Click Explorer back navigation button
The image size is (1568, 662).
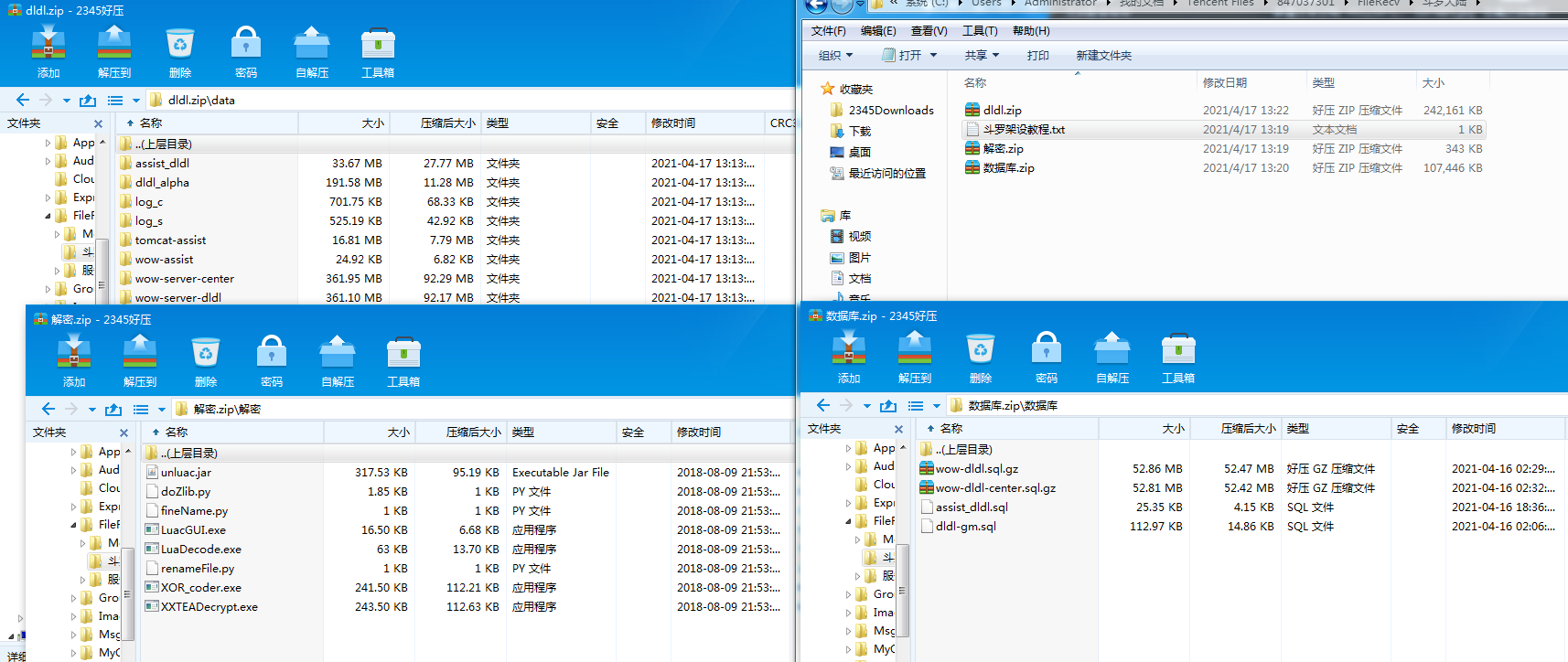click(x=816, y=5)
